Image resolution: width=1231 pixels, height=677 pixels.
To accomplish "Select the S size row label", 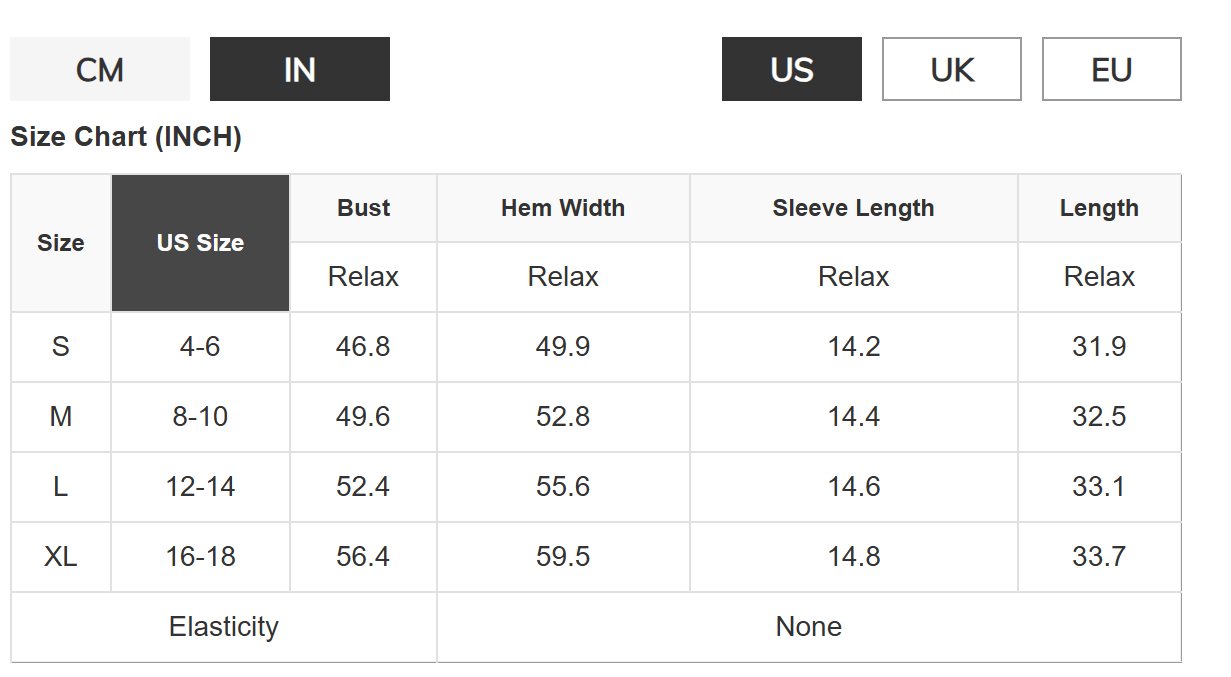I will click(x=61, y=347).
